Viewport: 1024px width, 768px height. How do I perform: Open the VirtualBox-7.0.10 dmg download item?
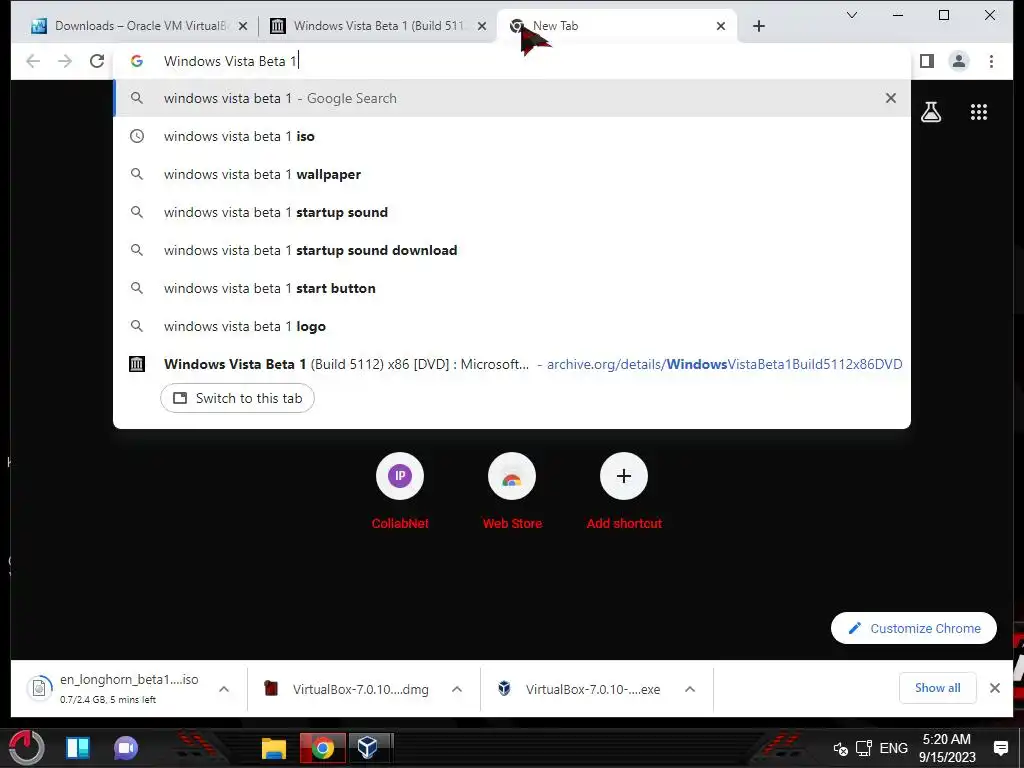pyautogui.click(x=346, y=689)
